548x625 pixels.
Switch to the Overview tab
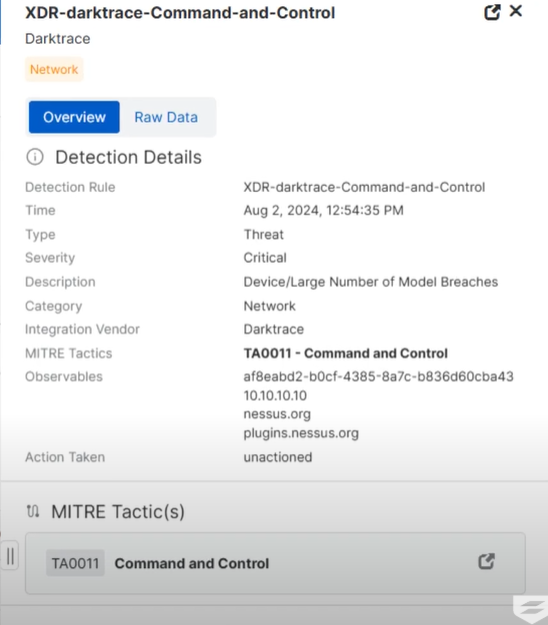point(74,117)
